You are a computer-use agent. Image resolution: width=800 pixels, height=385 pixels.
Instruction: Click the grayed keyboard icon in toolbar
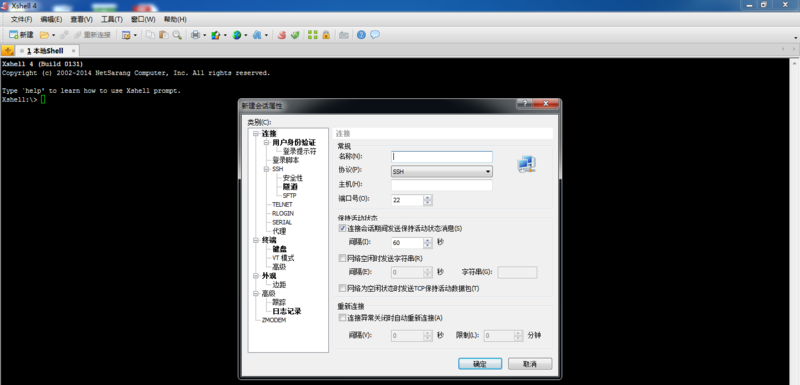(x=344, y=35)
